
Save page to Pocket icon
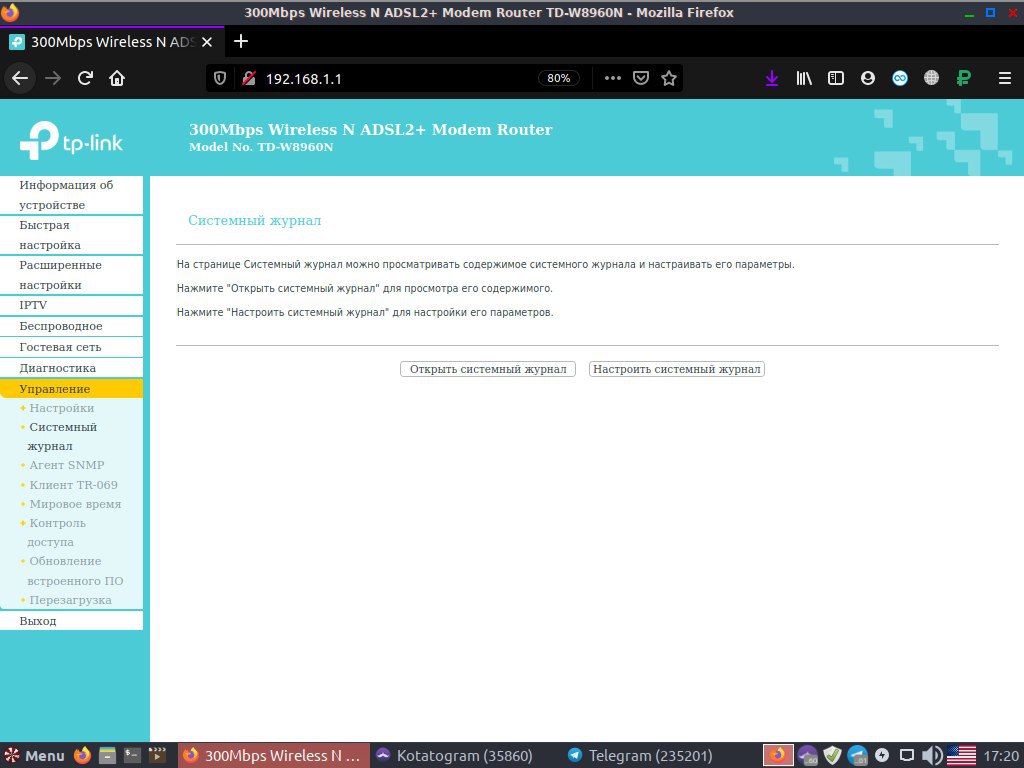click(x=641, y=78)
